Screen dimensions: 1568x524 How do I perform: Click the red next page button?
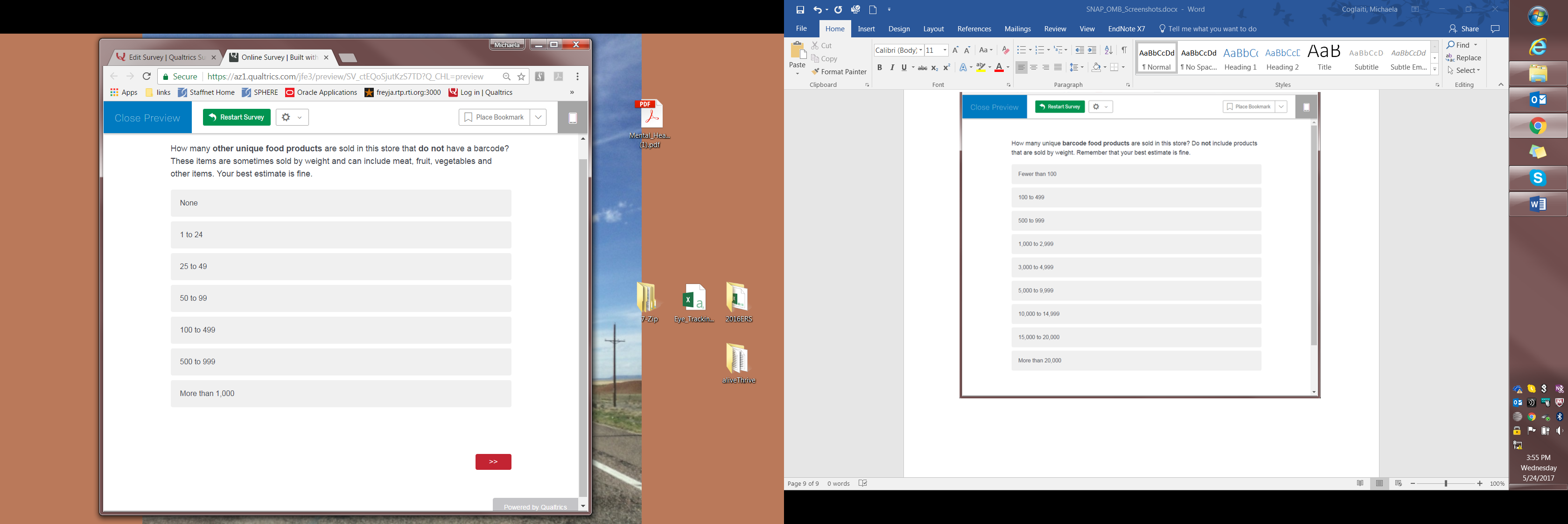493,462
